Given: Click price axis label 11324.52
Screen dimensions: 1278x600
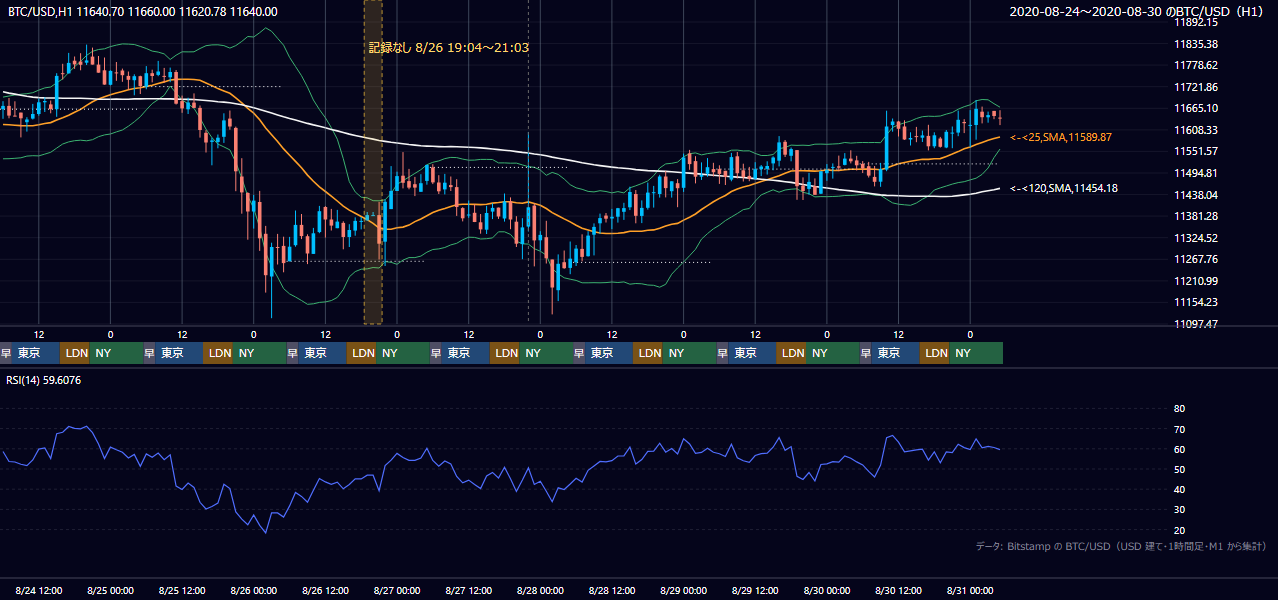Looking at the screenshot, I should [x=1195, y=238].
